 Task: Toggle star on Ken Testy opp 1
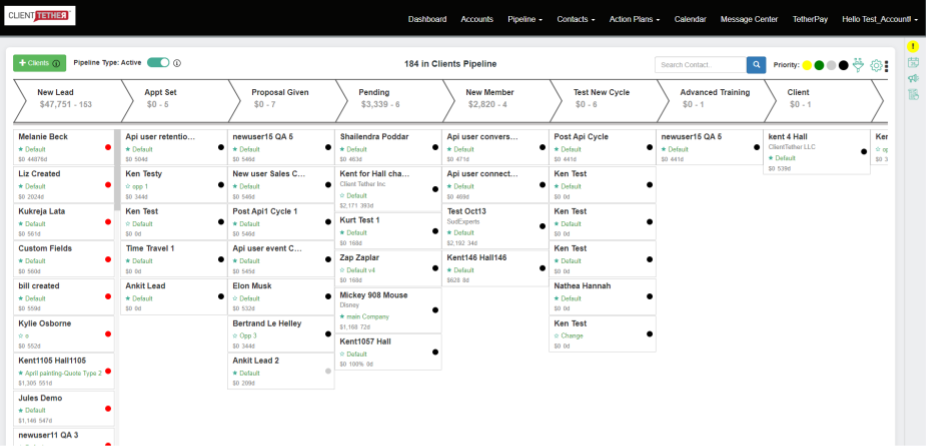128,186
